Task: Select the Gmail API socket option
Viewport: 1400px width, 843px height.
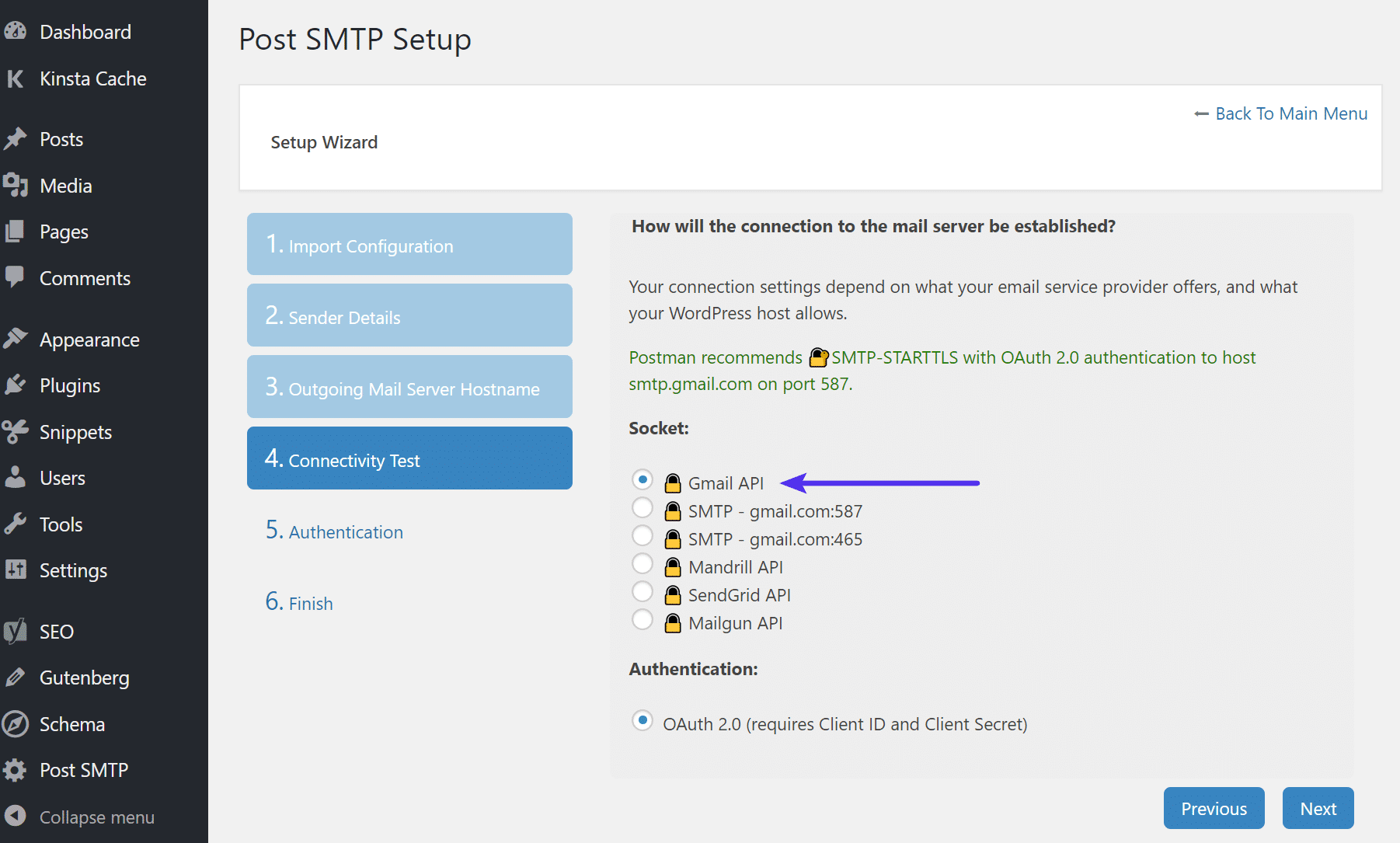Action: point(643,479)
